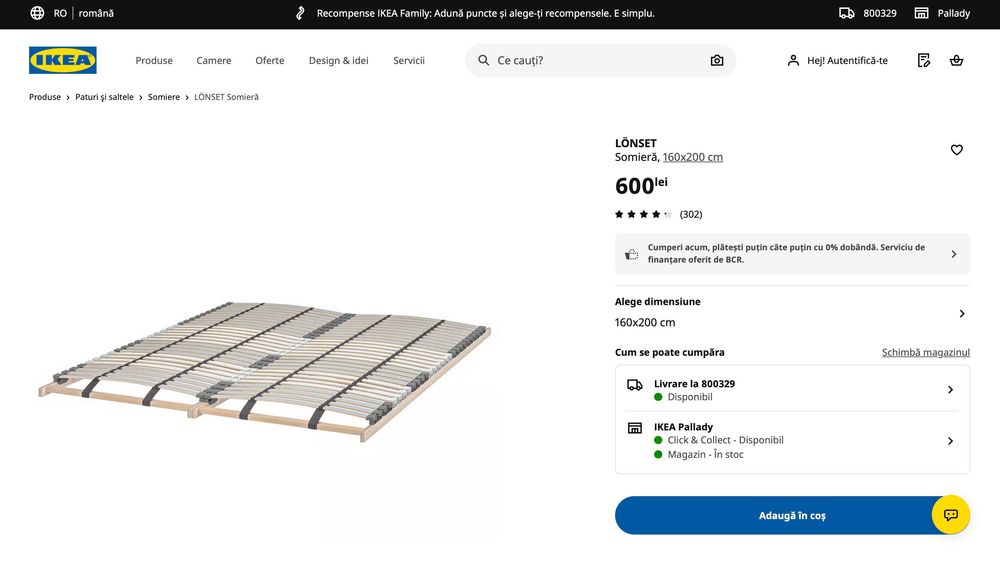Click the LÖNSET Somieră breadcrumb text
1000x567 pixels.
(226, 97)
